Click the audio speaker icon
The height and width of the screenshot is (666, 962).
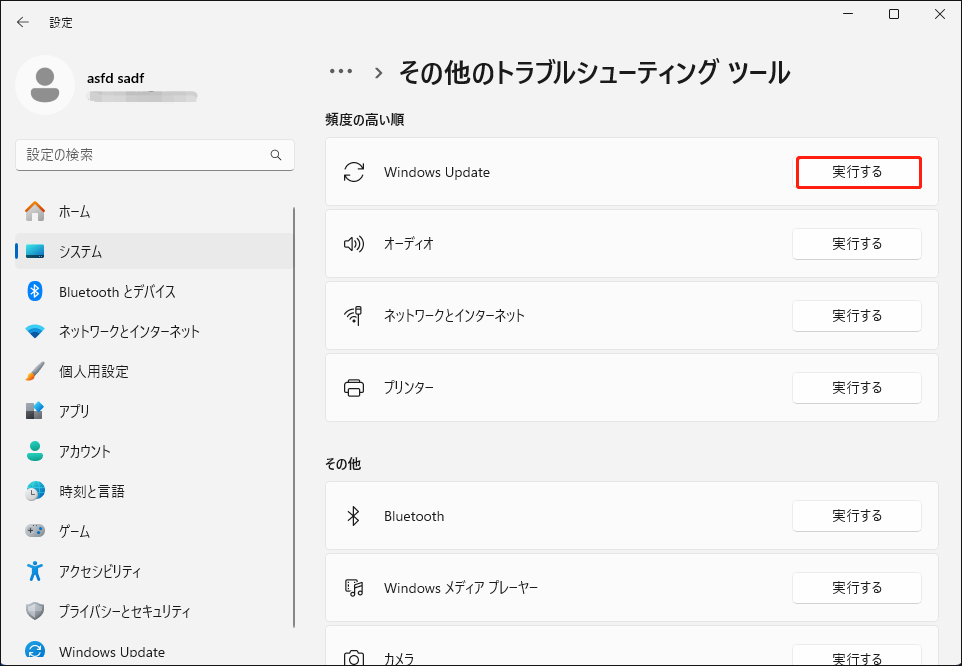353,243
